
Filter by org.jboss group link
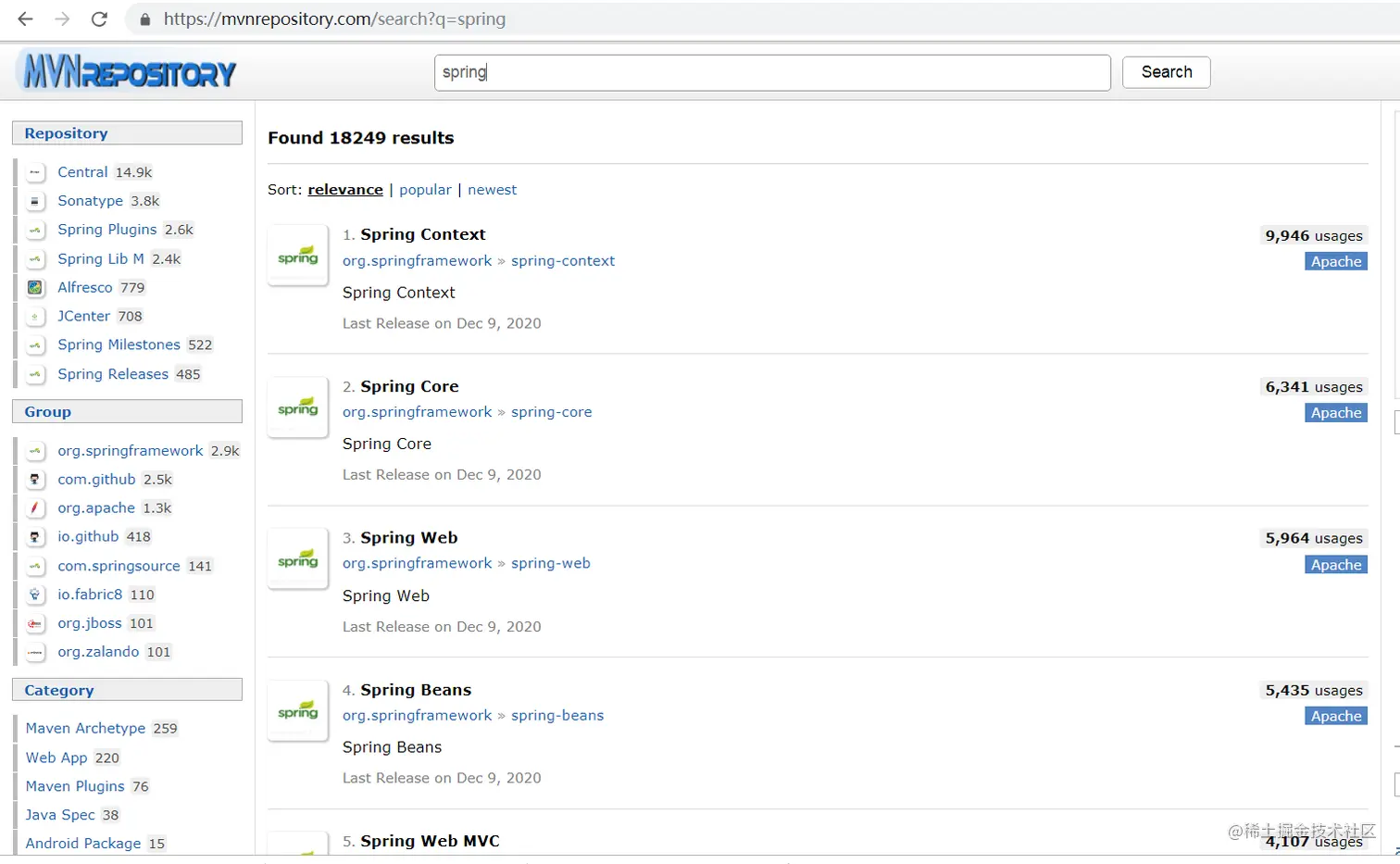(90, 623)
